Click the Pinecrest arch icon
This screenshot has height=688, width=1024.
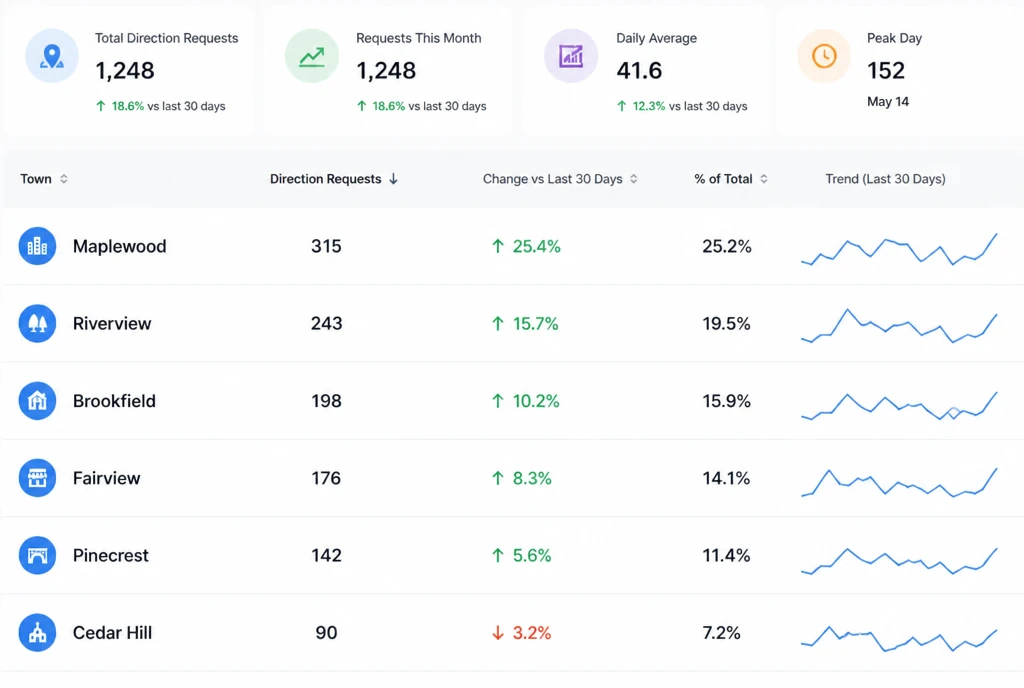point(37,555)
